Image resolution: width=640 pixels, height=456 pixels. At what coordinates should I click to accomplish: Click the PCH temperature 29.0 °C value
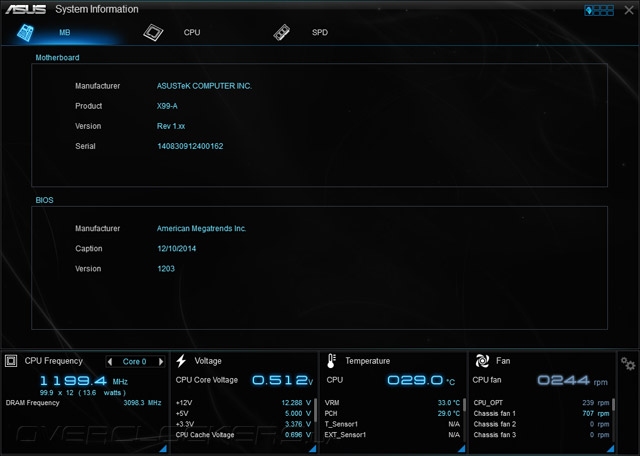449,414
